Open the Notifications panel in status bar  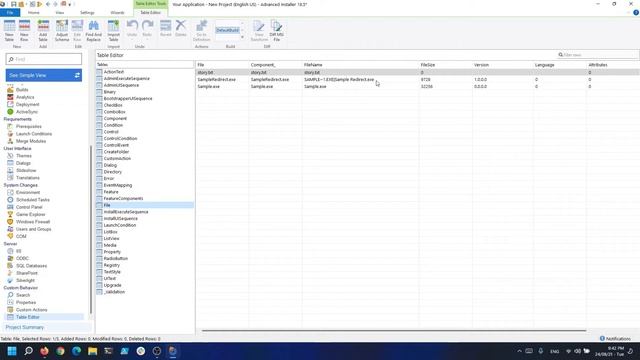[x=615, y=339]
